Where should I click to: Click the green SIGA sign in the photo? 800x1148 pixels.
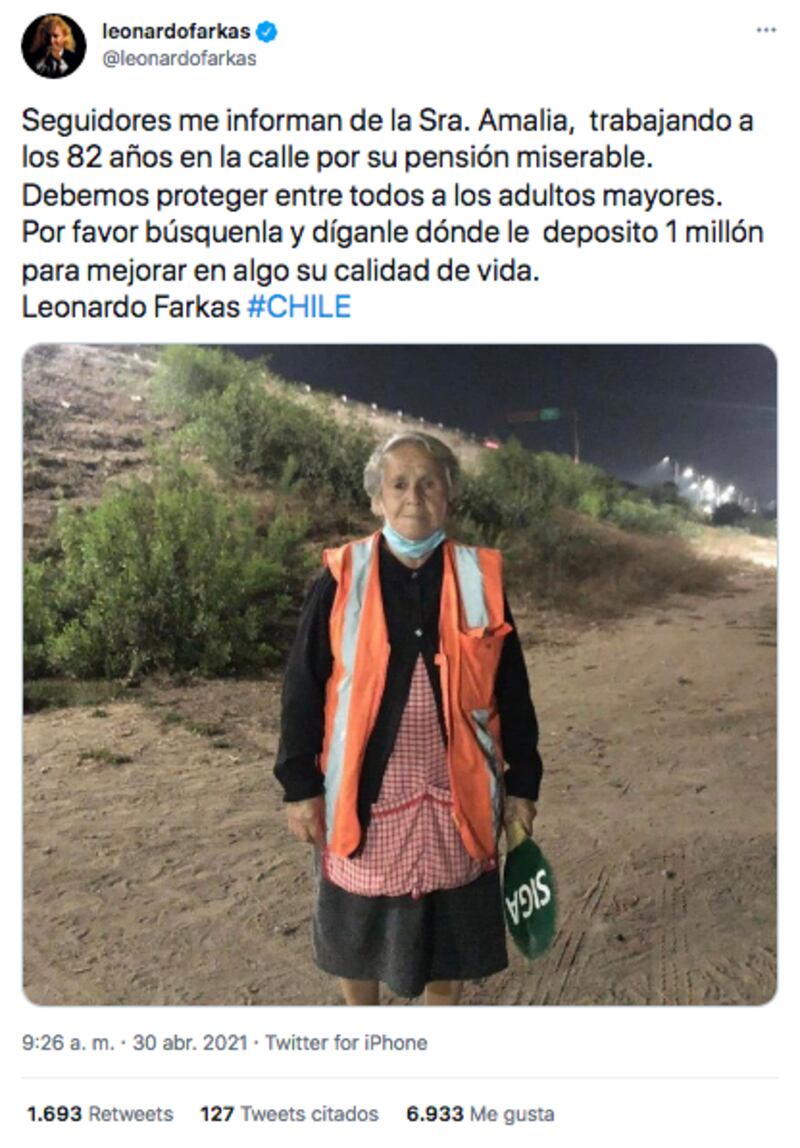[x=528, y=898]
